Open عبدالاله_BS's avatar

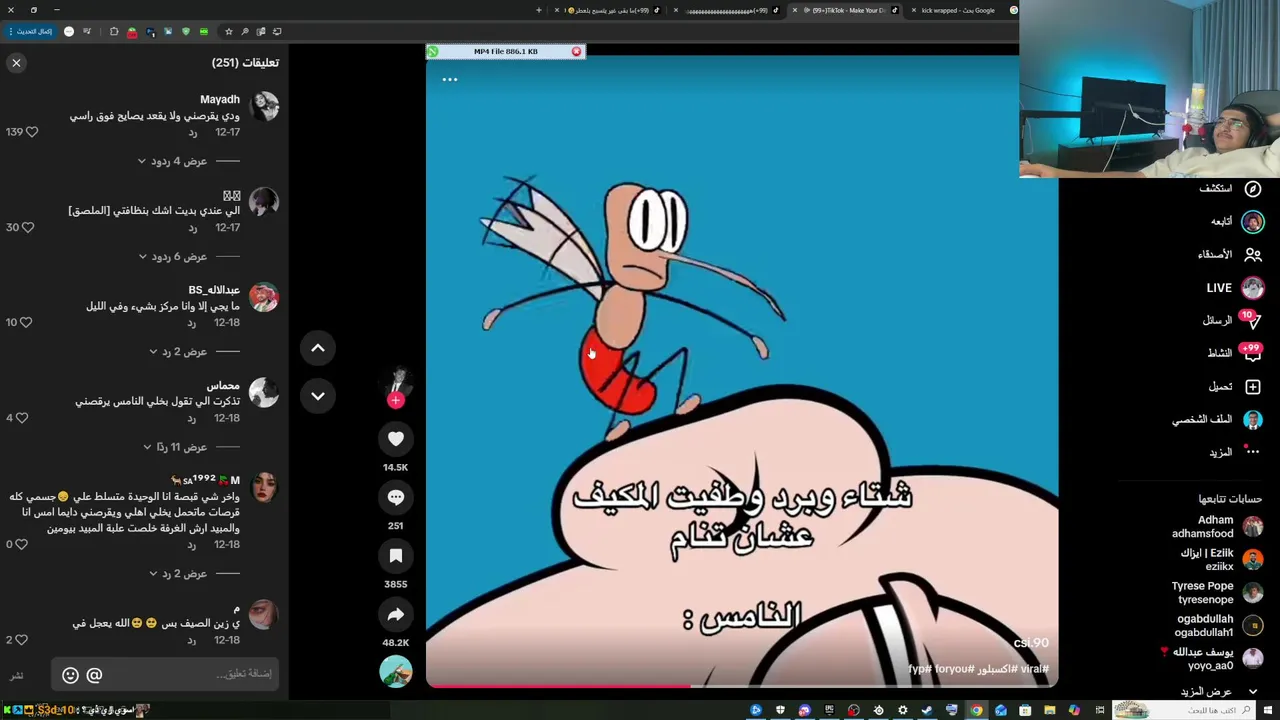pos(264,297)
